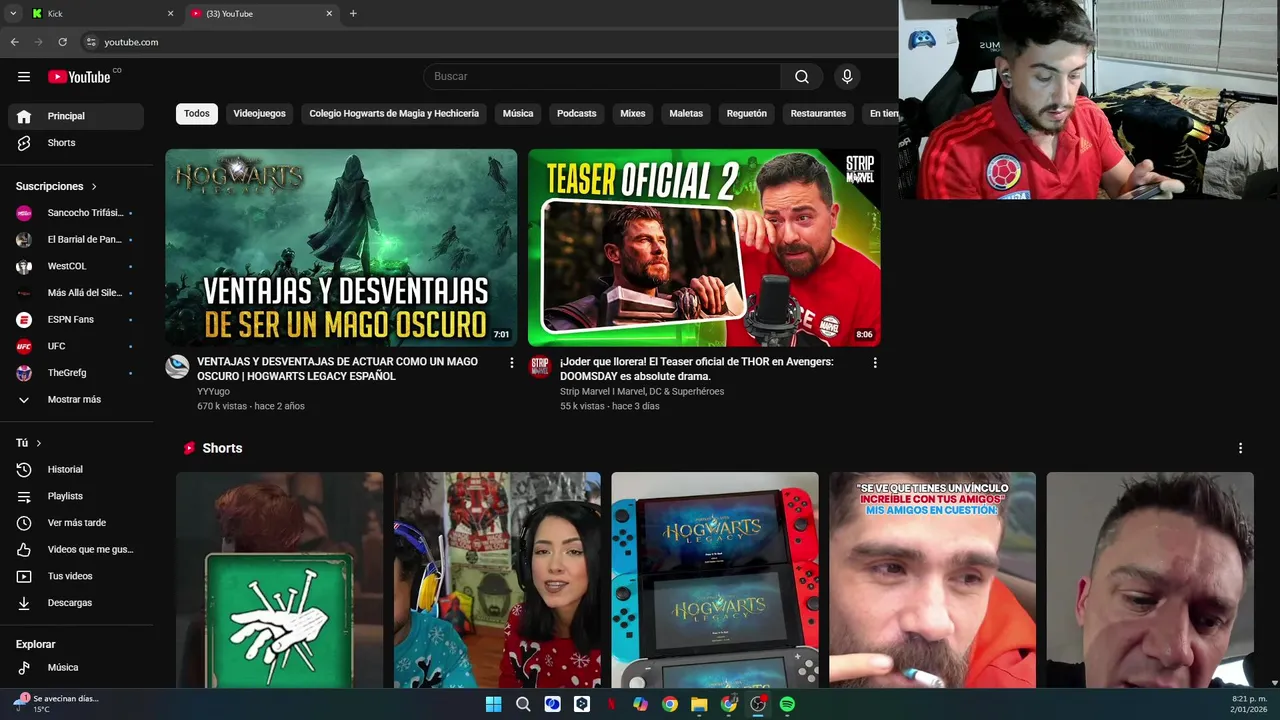Open VENTAJAS Y DESVENTAJAS video title
1280x720 pixels.
coord(337,369)
